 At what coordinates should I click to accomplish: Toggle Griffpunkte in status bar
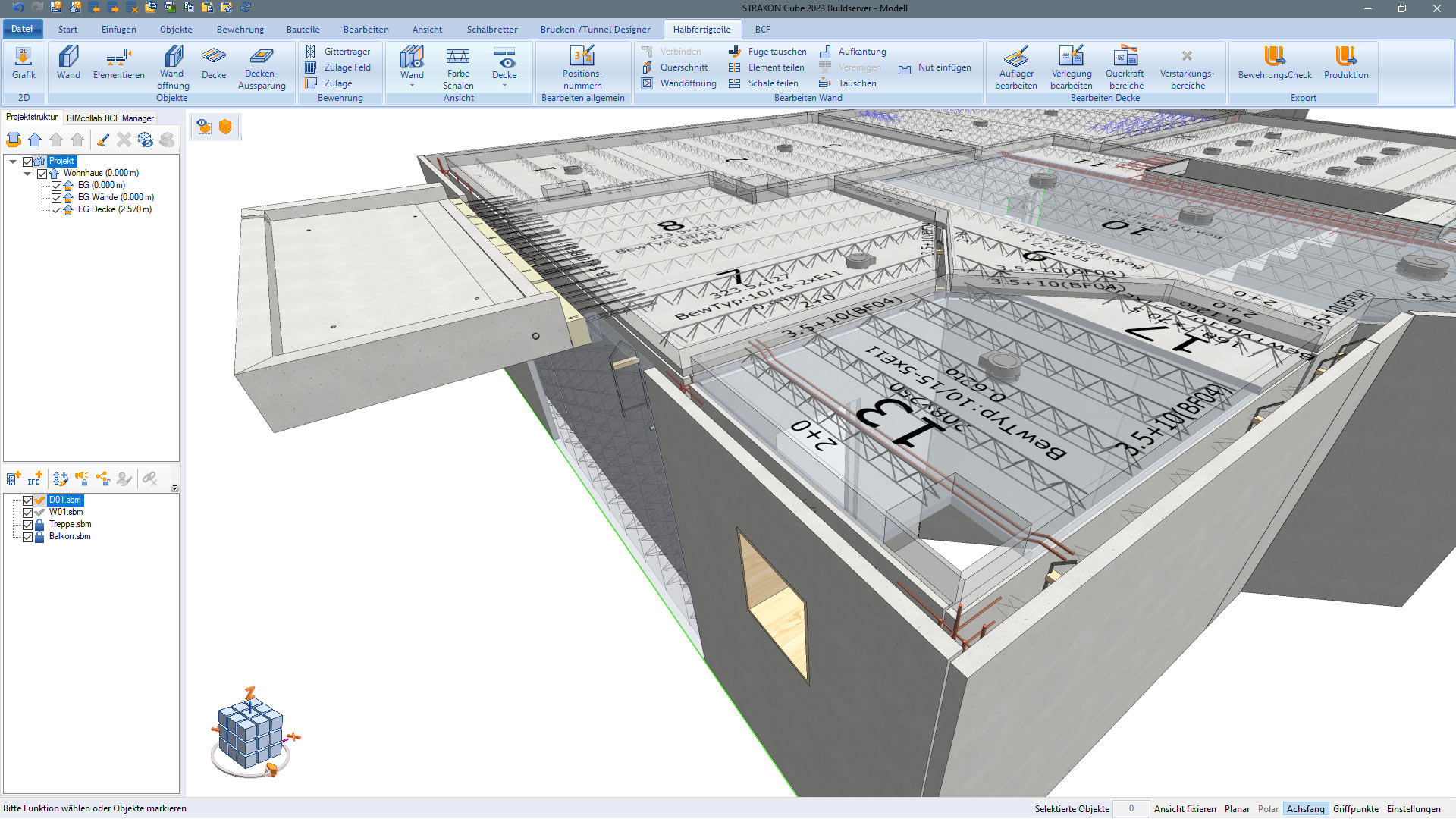[1356, 809]
